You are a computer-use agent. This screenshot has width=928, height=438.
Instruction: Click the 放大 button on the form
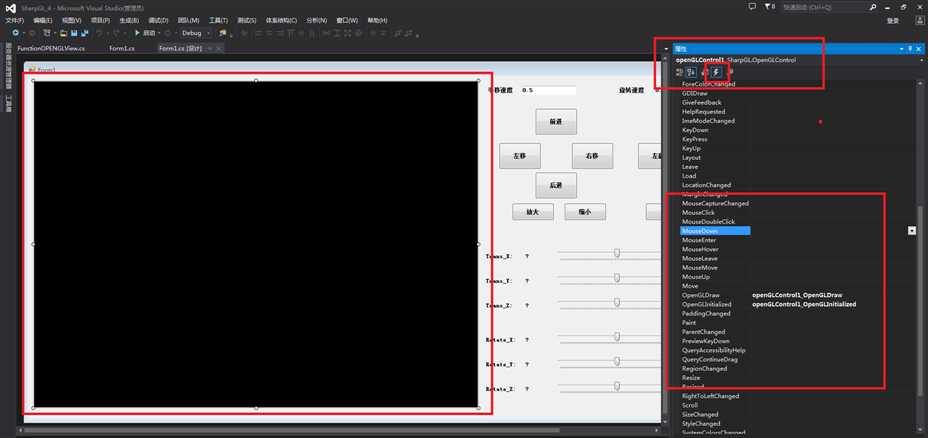click(533, 212)
